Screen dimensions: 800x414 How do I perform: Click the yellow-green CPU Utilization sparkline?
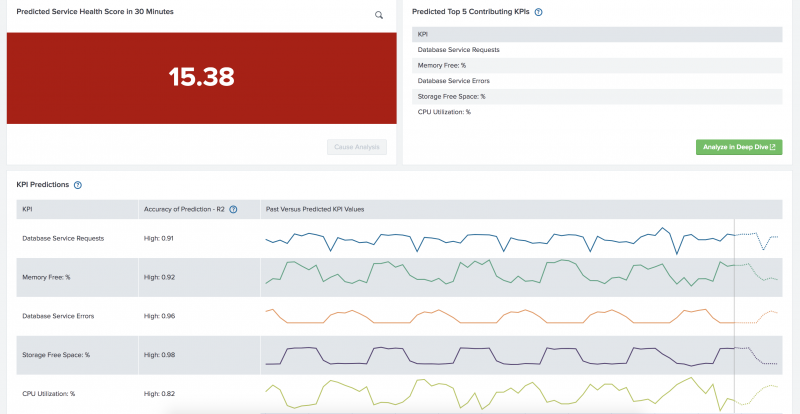[521, 394]
